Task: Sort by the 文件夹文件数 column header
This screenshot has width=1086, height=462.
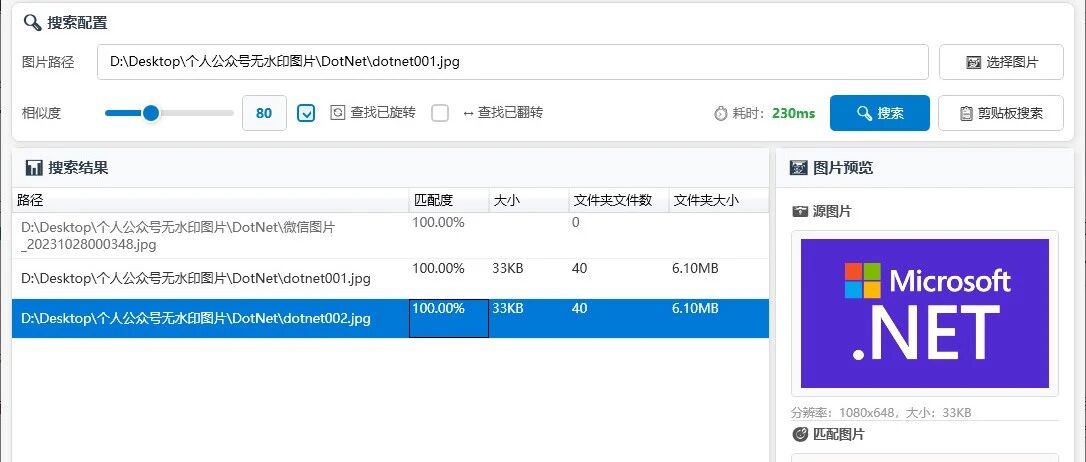Action: (x=618, y=200)
